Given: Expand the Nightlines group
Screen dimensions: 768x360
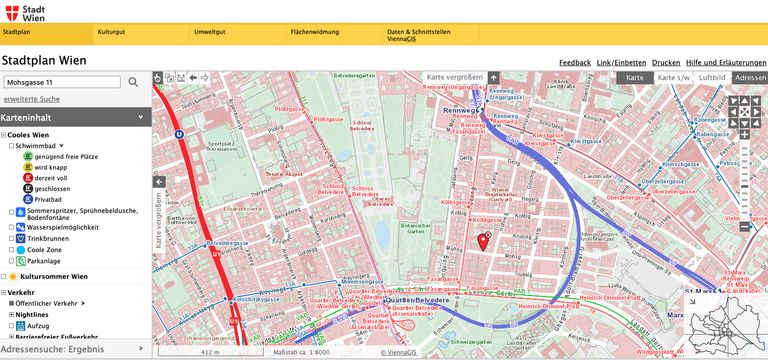Looking at the screenshot, I should coord(11,314).
